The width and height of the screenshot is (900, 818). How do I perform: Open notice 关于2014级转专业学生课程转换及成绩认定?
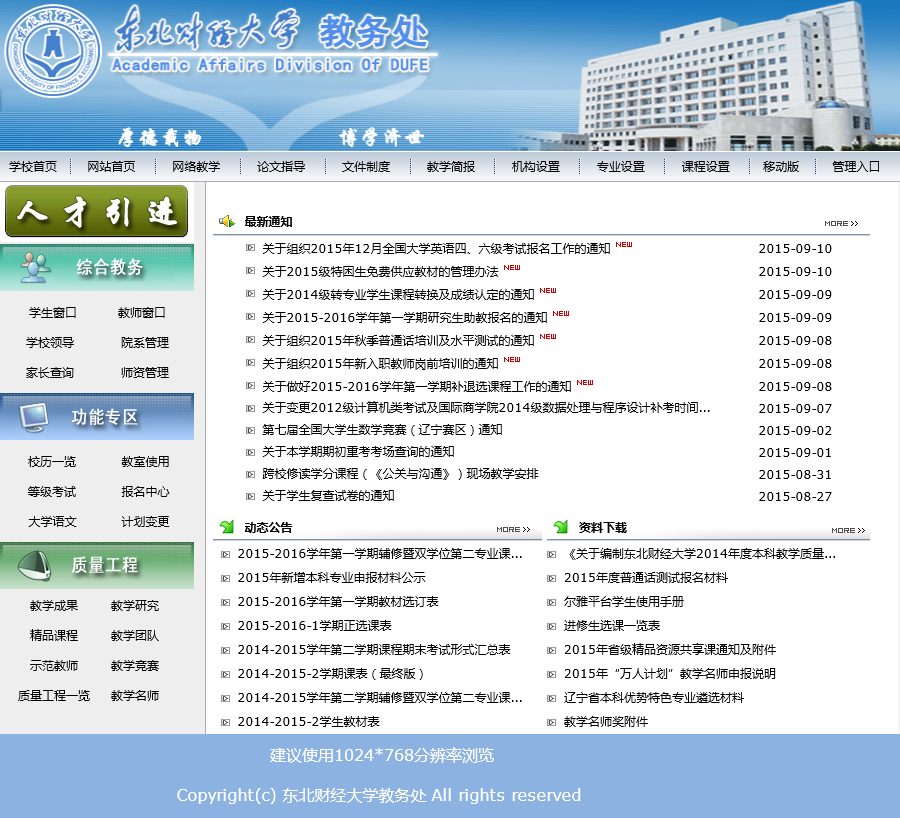point(398,294)
